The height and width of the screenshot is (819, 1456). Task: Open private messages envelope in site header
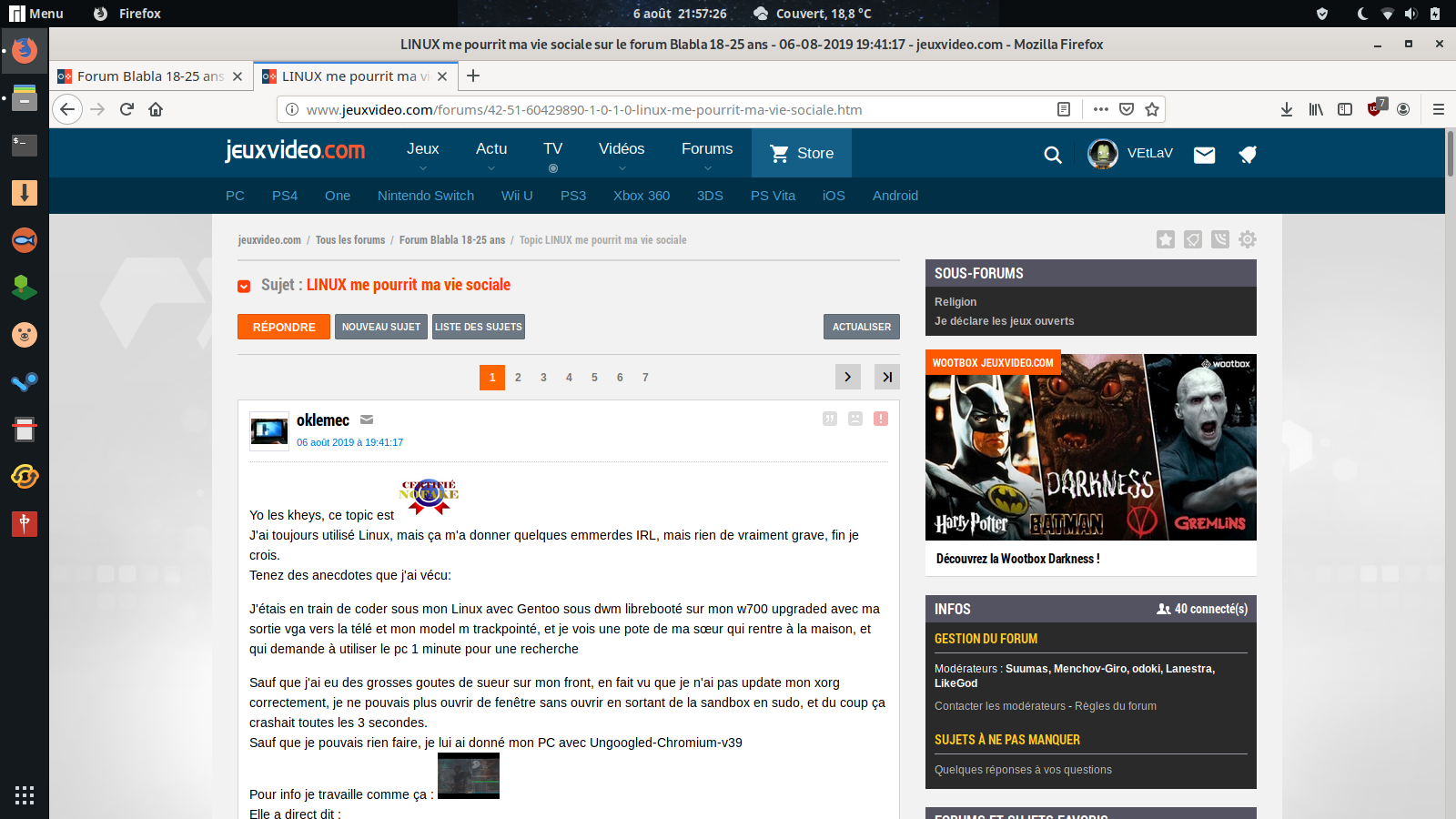point(1204,155)
